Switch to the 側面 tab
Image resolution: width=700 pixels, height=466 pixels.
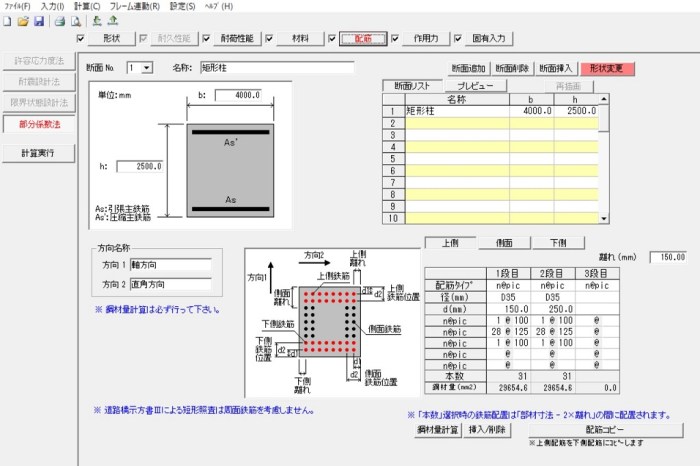pos(504,243)
